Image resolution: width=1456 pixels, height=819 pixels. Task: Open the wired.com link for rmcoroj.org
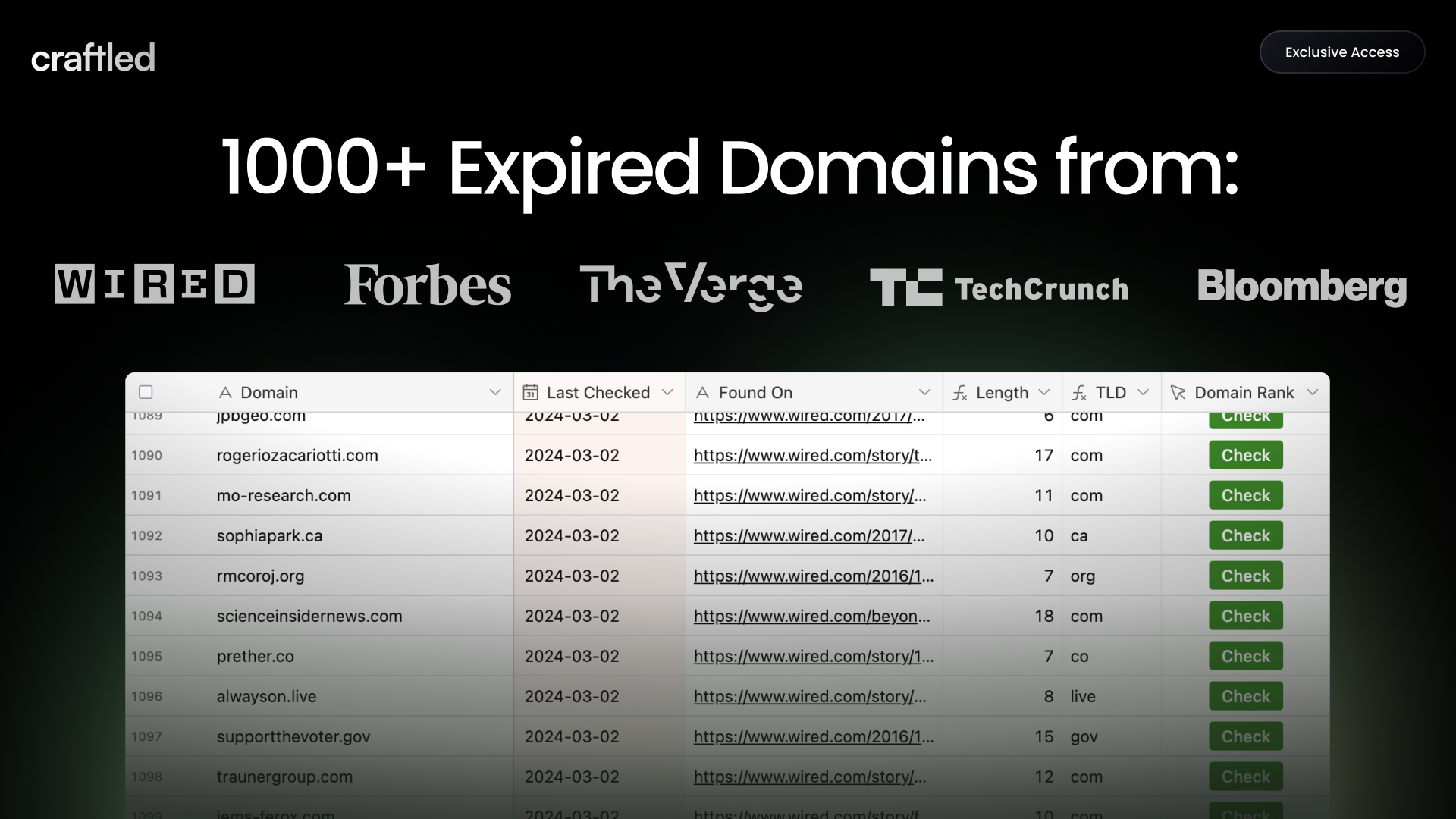813,576
